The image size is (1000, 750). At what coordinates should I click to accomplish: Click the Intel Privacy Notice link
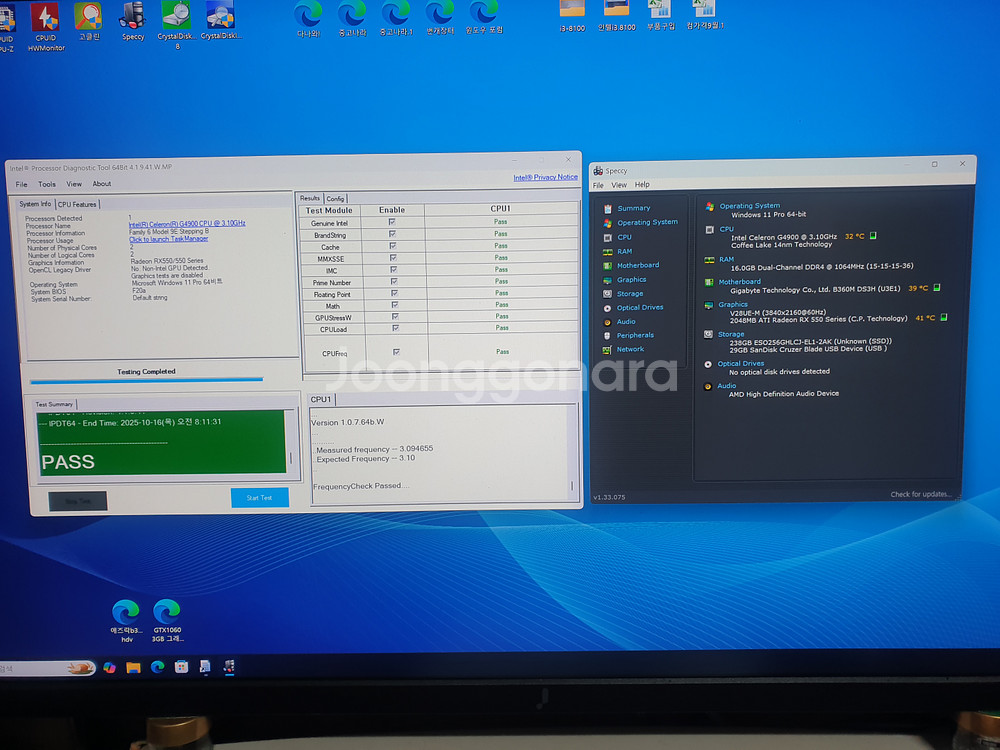545,177
